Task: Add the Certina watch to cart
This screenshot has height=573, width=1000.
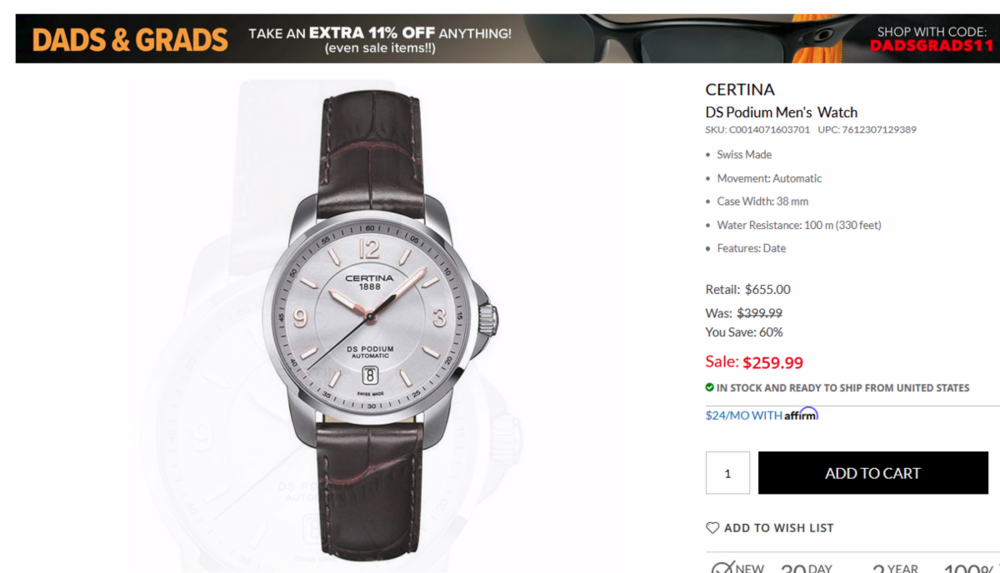Action: pos(873,473)
